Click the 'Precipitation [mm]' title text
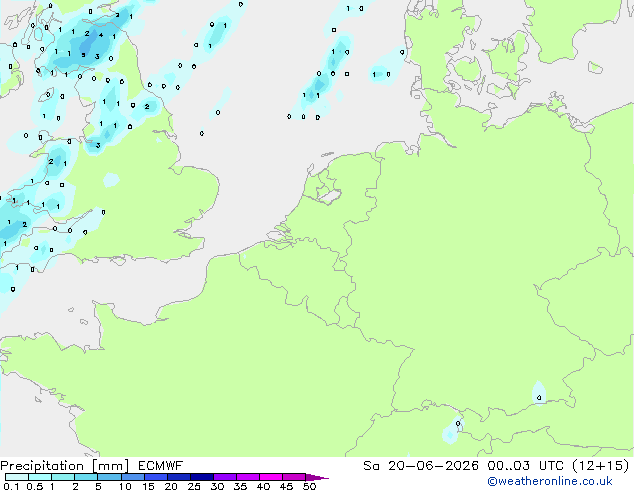This screenshot has width=634, height=490. tap(65, 466)
